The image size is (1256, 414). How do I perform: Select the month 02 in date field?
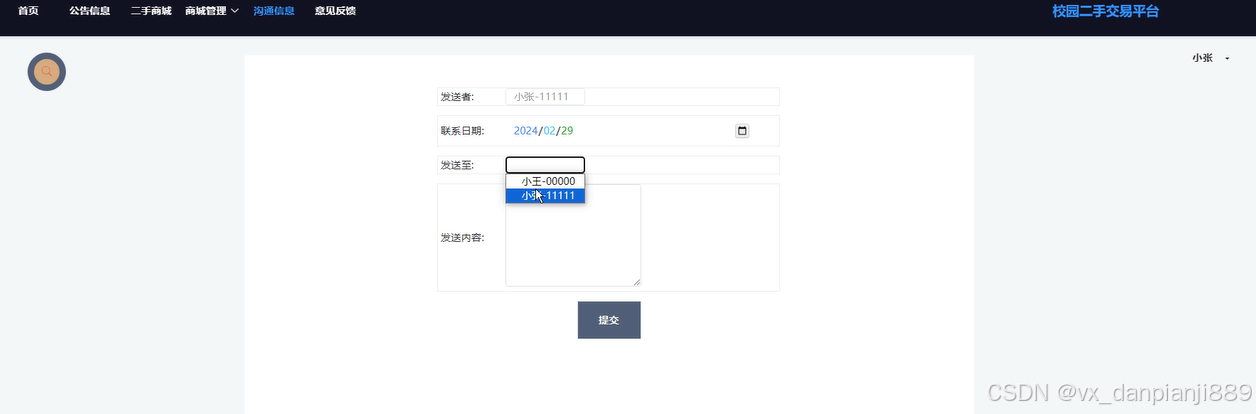click(549, 131)
